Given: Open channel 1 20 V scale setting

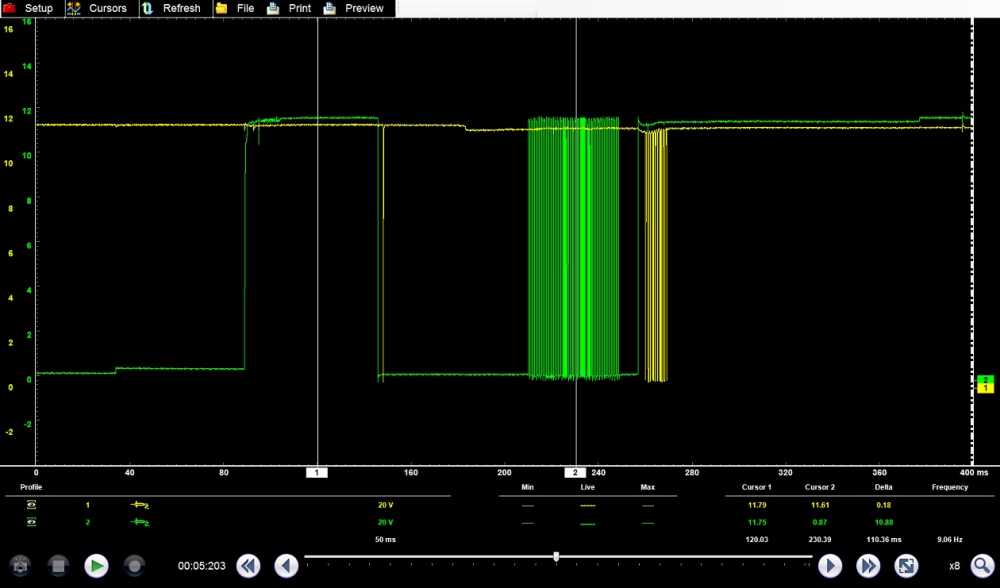Looking at the screenshot, I should [x=383, y=506].
